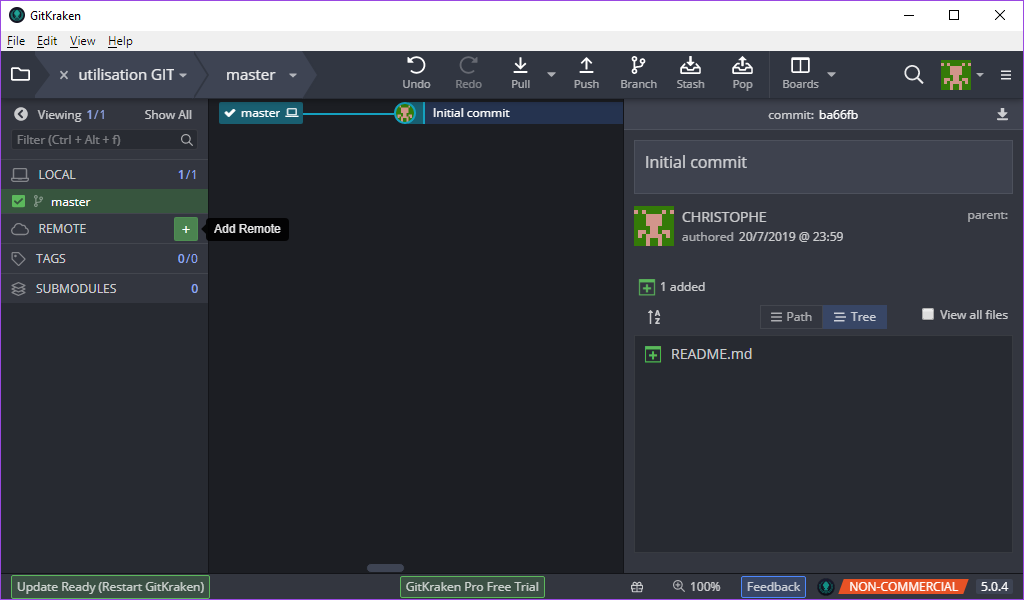Create a new Branch from toolbar
This screenshot has height=600, width=1024.
coord(638,73)
